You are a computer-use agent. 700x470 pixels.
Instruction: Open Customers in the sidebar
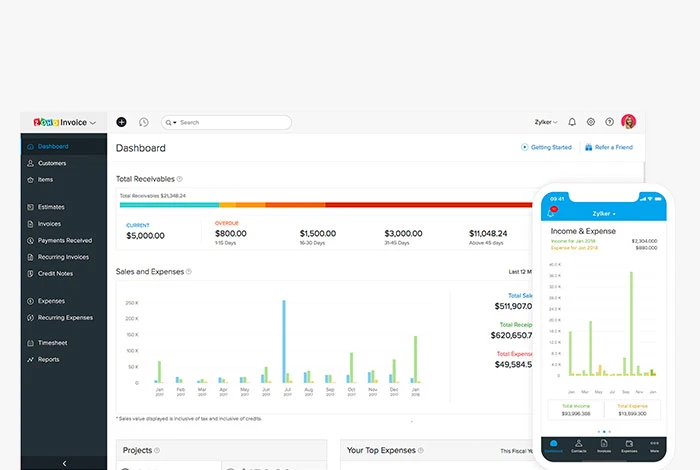64,163
